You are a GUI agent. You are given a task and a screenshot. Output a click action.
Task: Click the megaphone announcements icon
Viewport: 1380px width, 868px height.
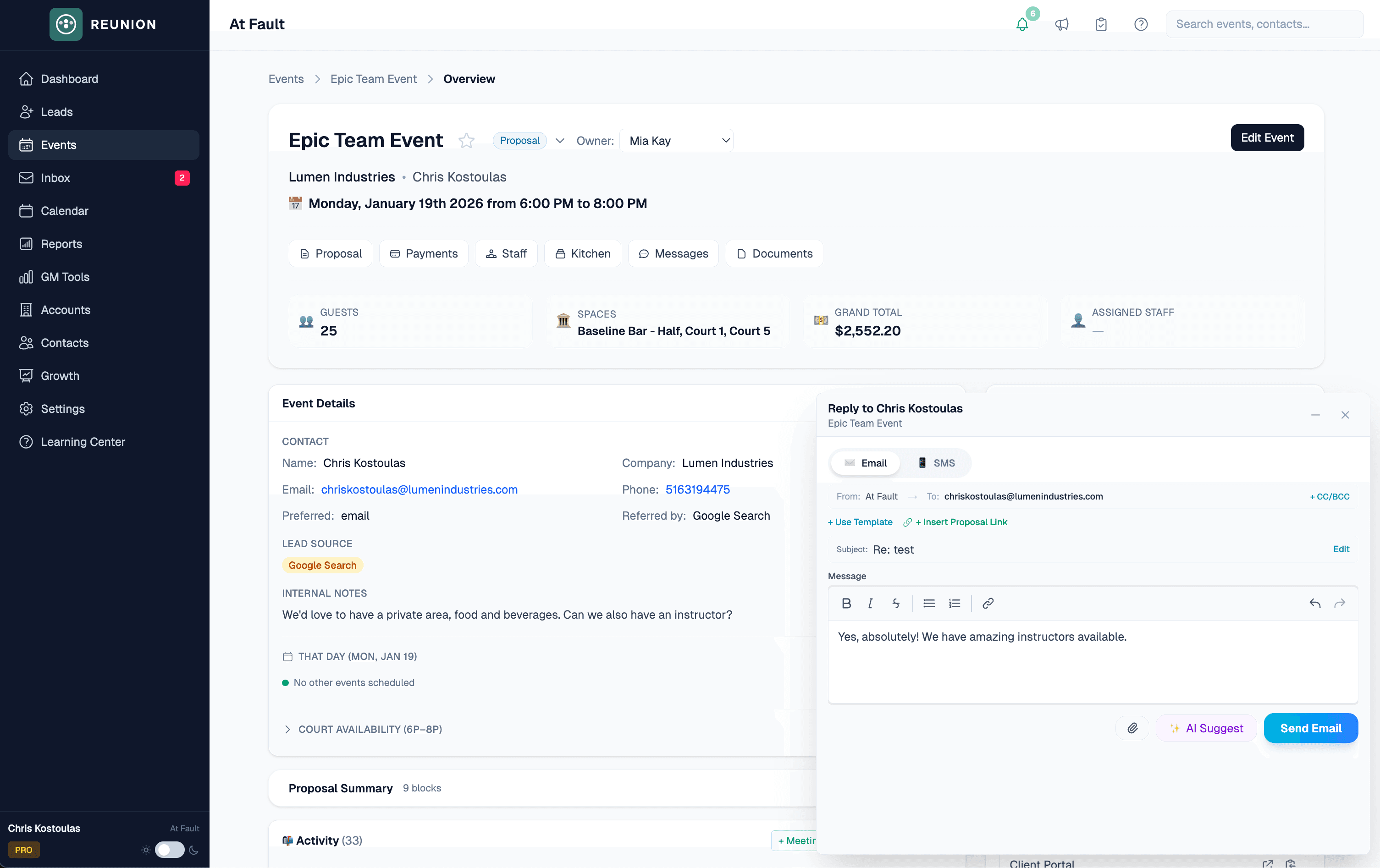point(1062,25)
